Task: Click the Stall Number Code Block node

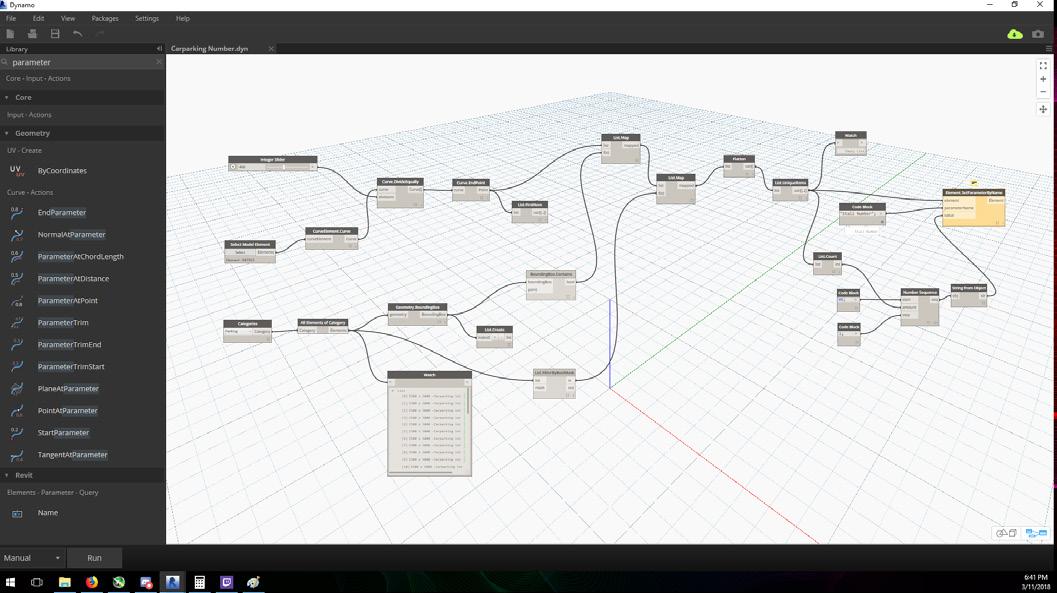Action: (x=862, y=214)
